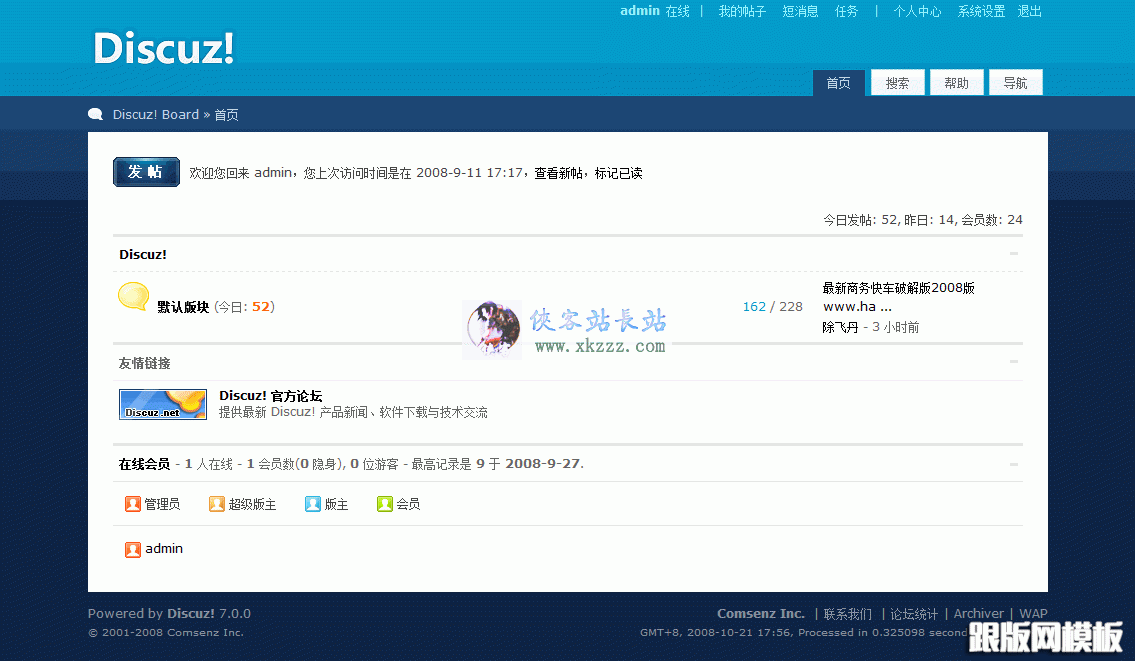Open the 默认版块 forum link
The width and height of the screenshot is (1135, 661).
click(183, 307)
